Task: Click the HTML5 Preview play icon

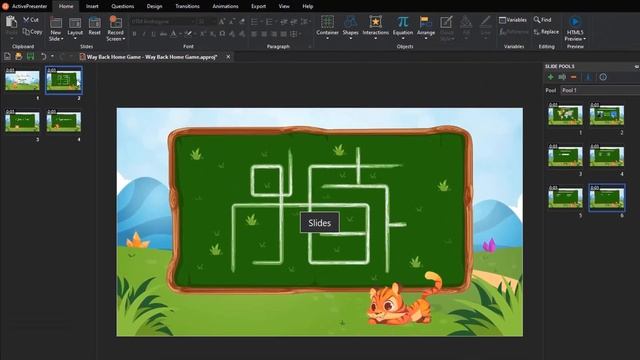Action: [575, 22]
